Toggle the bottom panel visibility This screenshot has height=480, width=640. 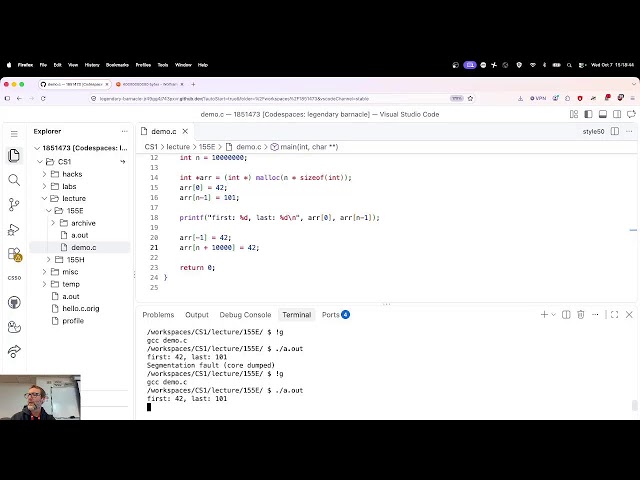point(602,114)
